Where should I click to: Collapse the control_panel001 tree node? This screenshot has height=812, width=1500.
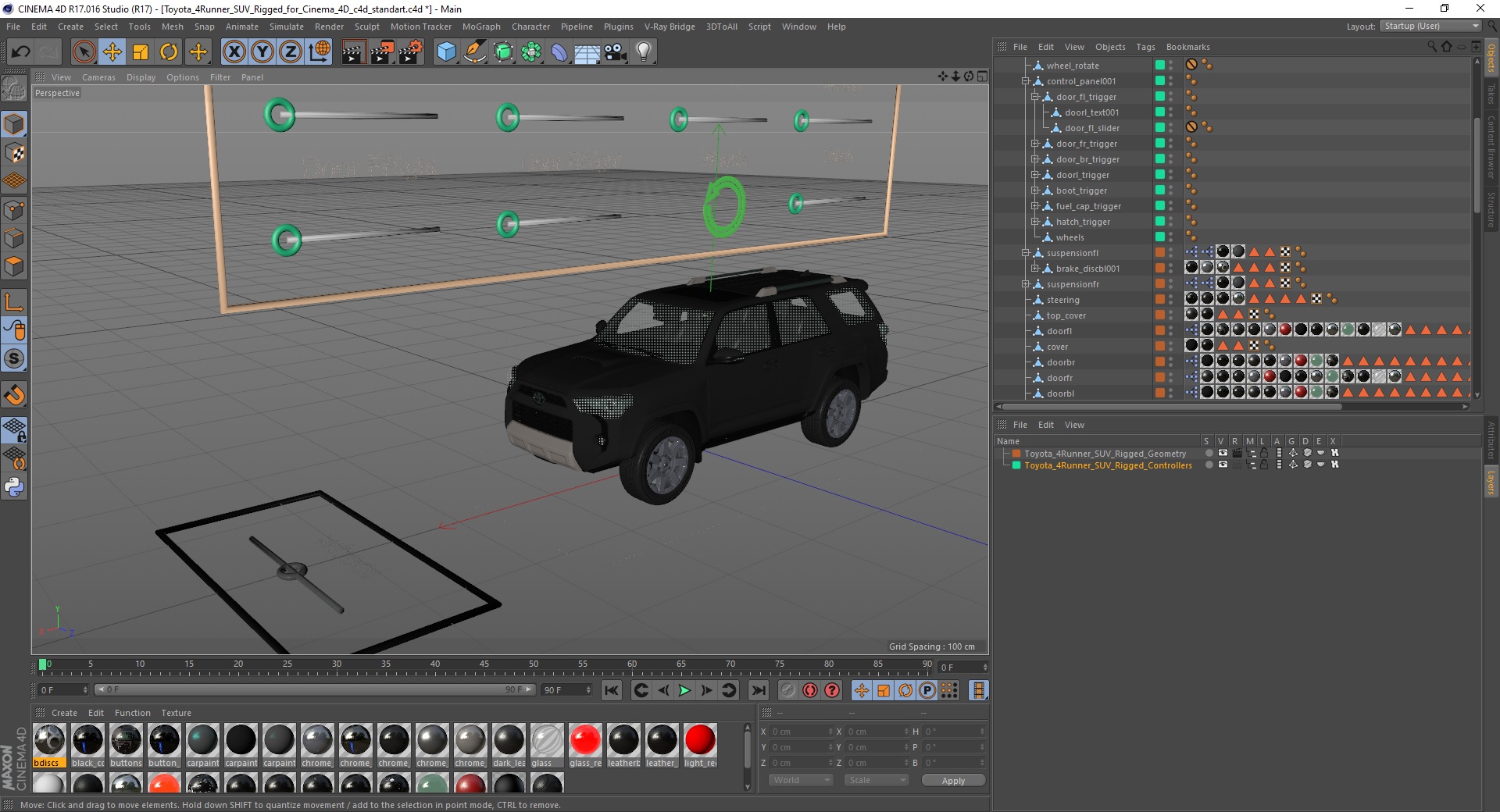pyautogui.click(x=1026, y=81)
